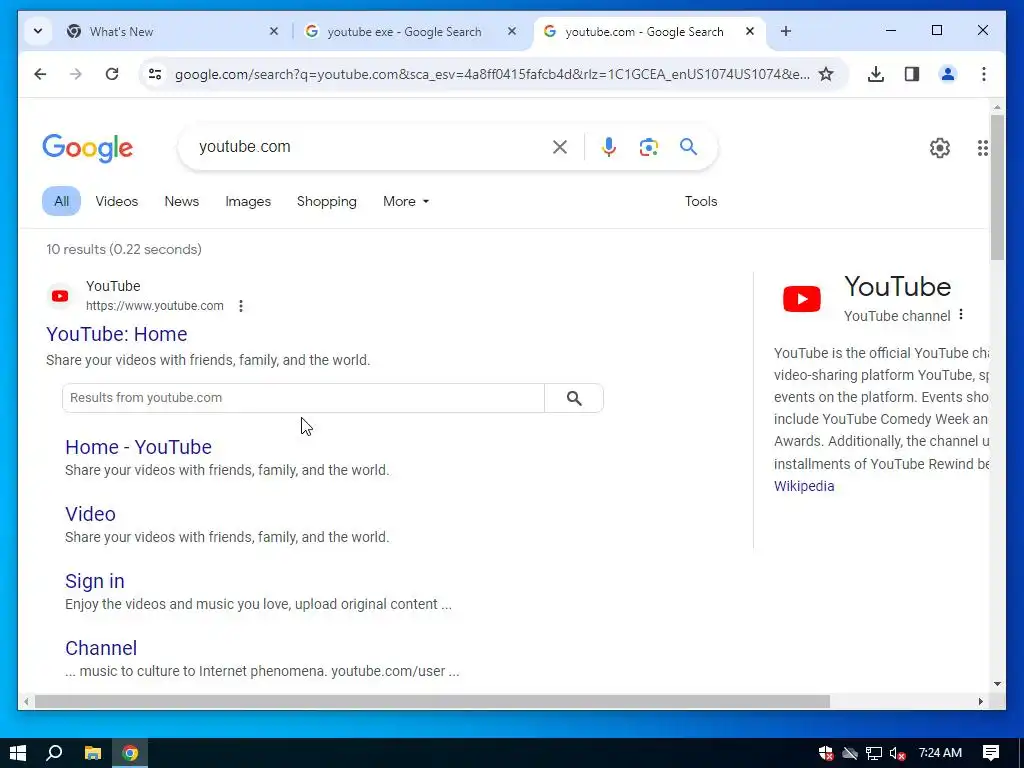Viewport: 1024px width, 768px height.
Task: Open a new browser tab
Action: click(786, 31)
